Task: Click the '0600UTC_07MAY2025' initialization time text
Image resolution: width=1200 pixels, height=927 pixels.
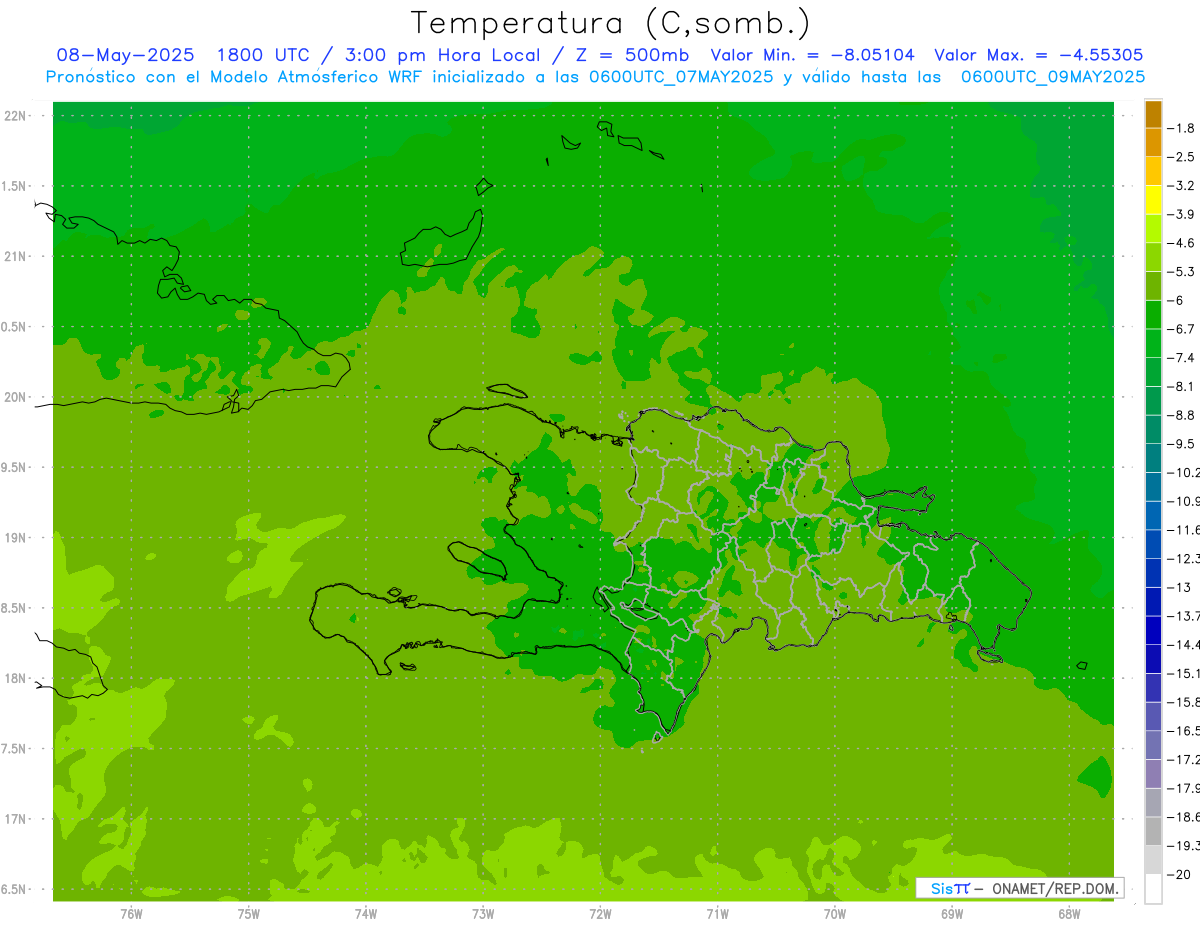Action: pos(681,77)
